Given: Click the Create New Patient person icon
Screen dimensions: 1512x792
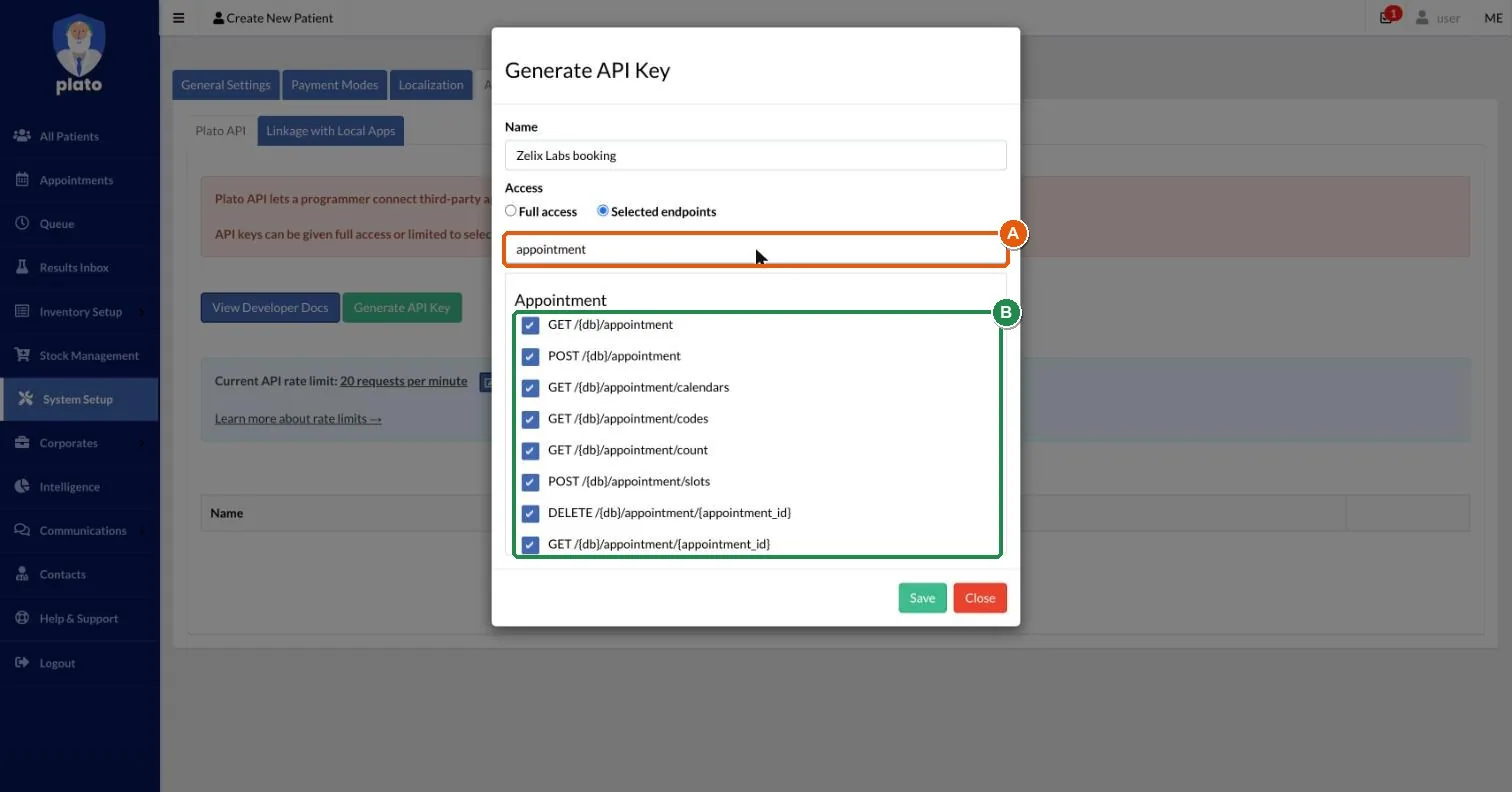Looking at the screenshot, I should (x=219, y=18).
